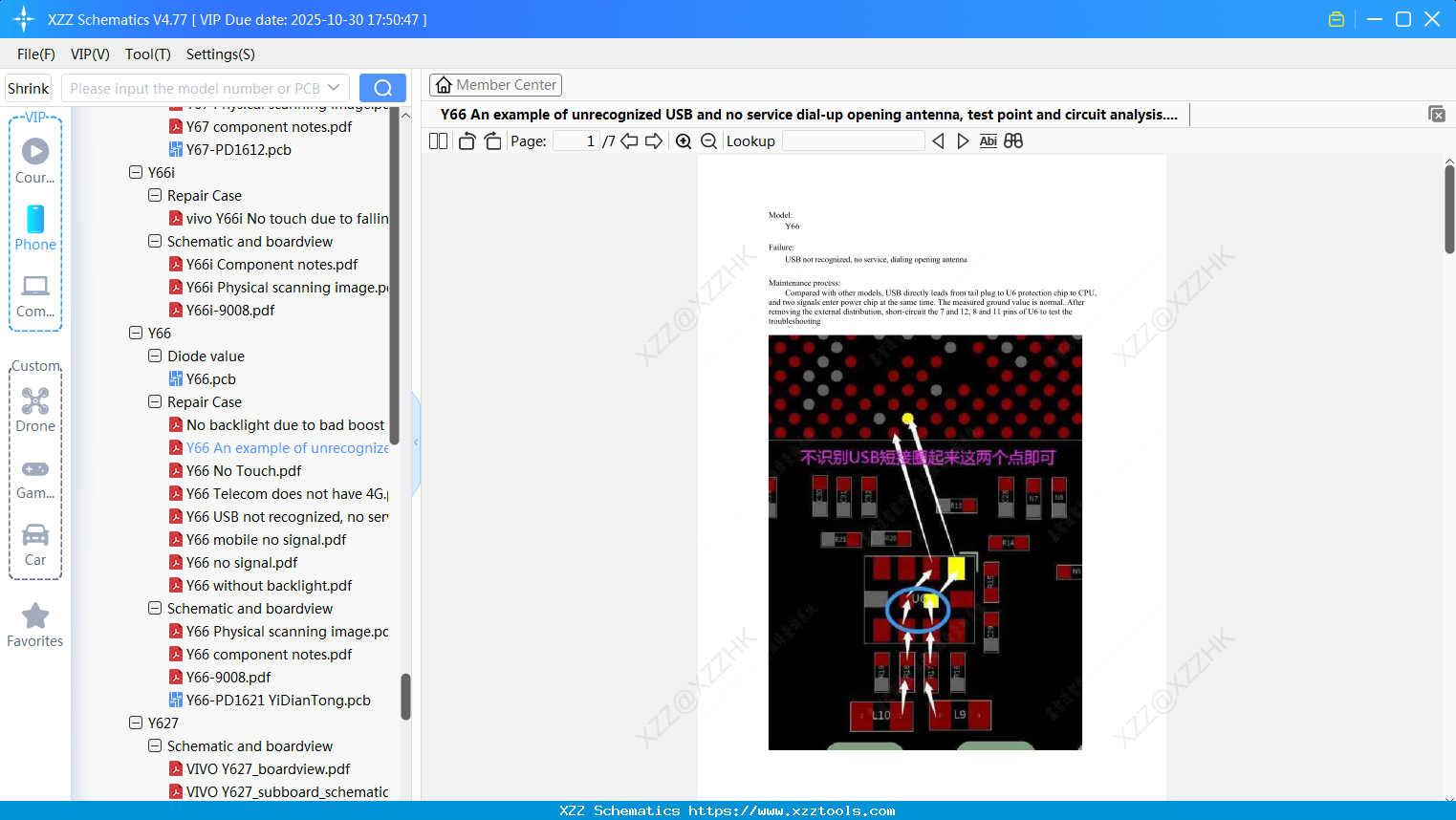
Task: Click the Shrink button
Action: tap(29, 88)
